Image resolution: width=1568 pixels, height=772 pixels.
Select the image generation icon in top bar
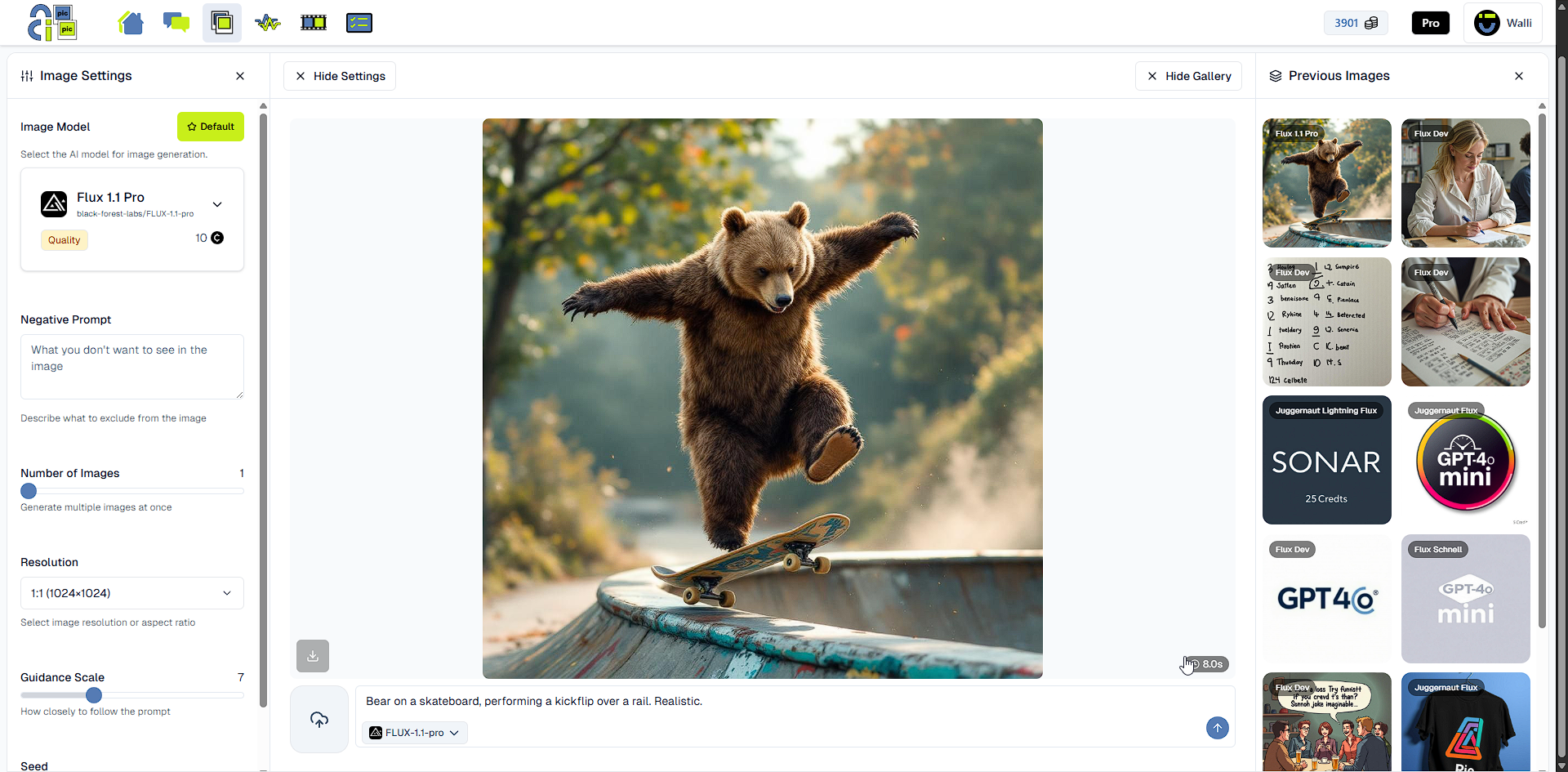coord(222,23)
